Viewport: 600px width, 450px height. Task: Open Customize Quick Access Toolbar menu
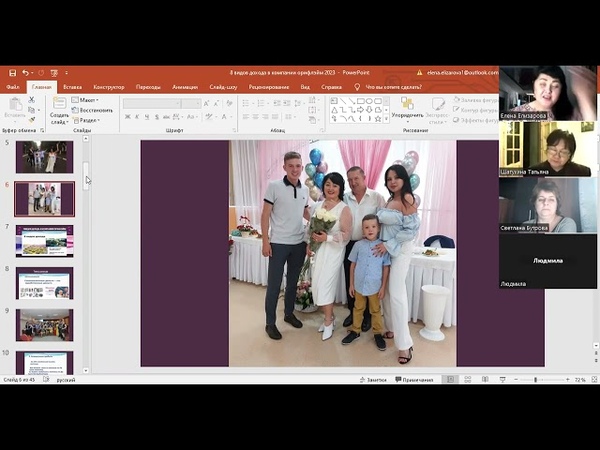[x=66, y=73]
